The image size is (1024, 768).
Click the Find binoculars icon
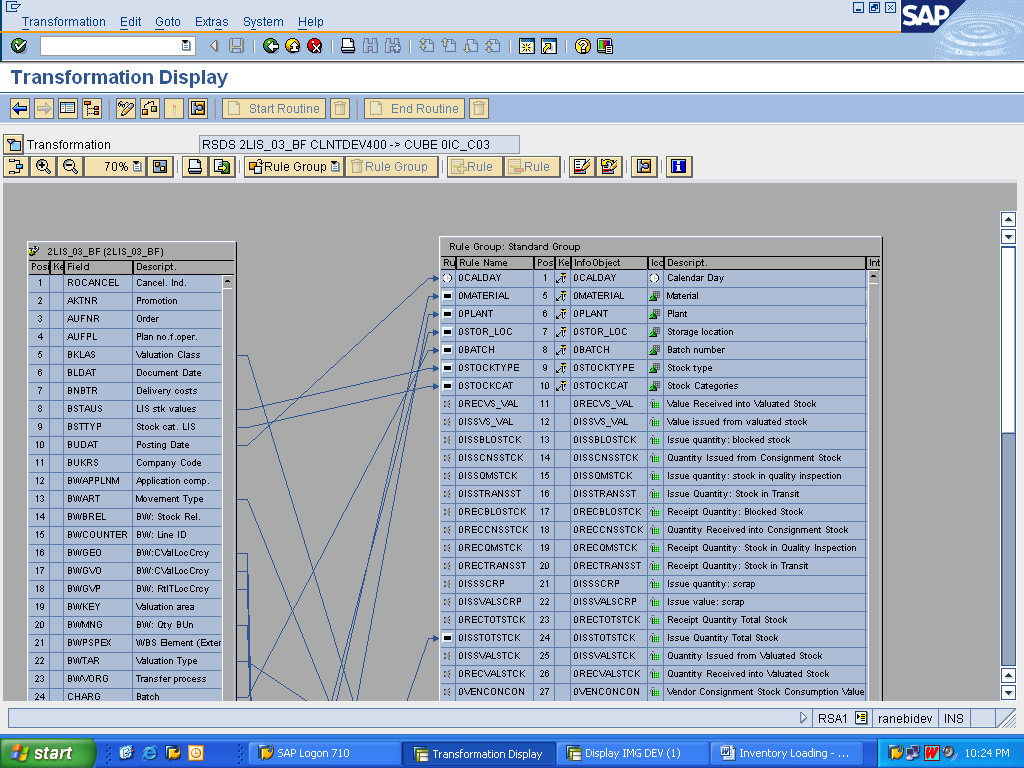tap(370, 46)
